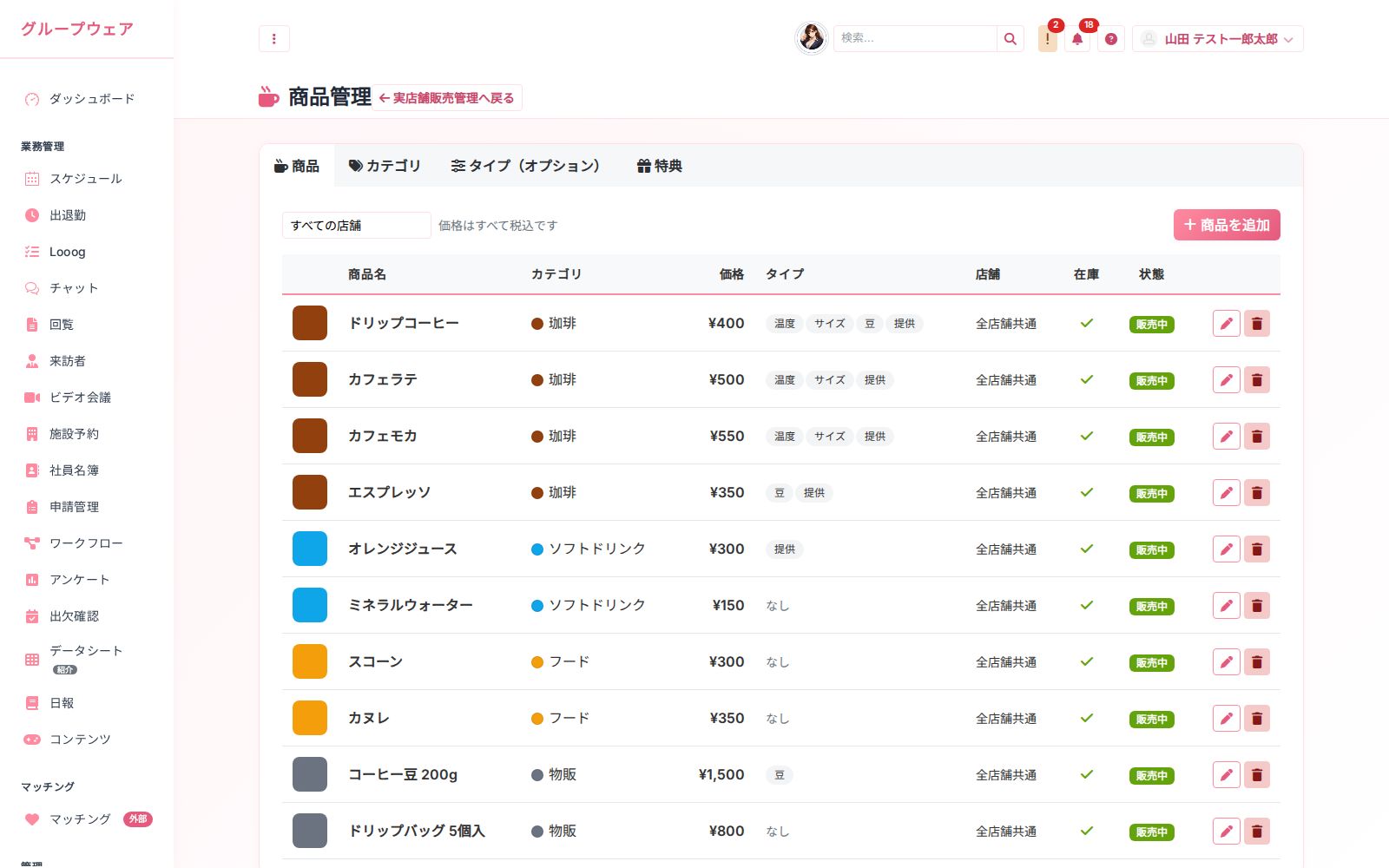Click the ドリップバッグ 5個入 product name
The height and width of the screenshot is (868, 1389).
pyautogui.click(x=417, y=831)
